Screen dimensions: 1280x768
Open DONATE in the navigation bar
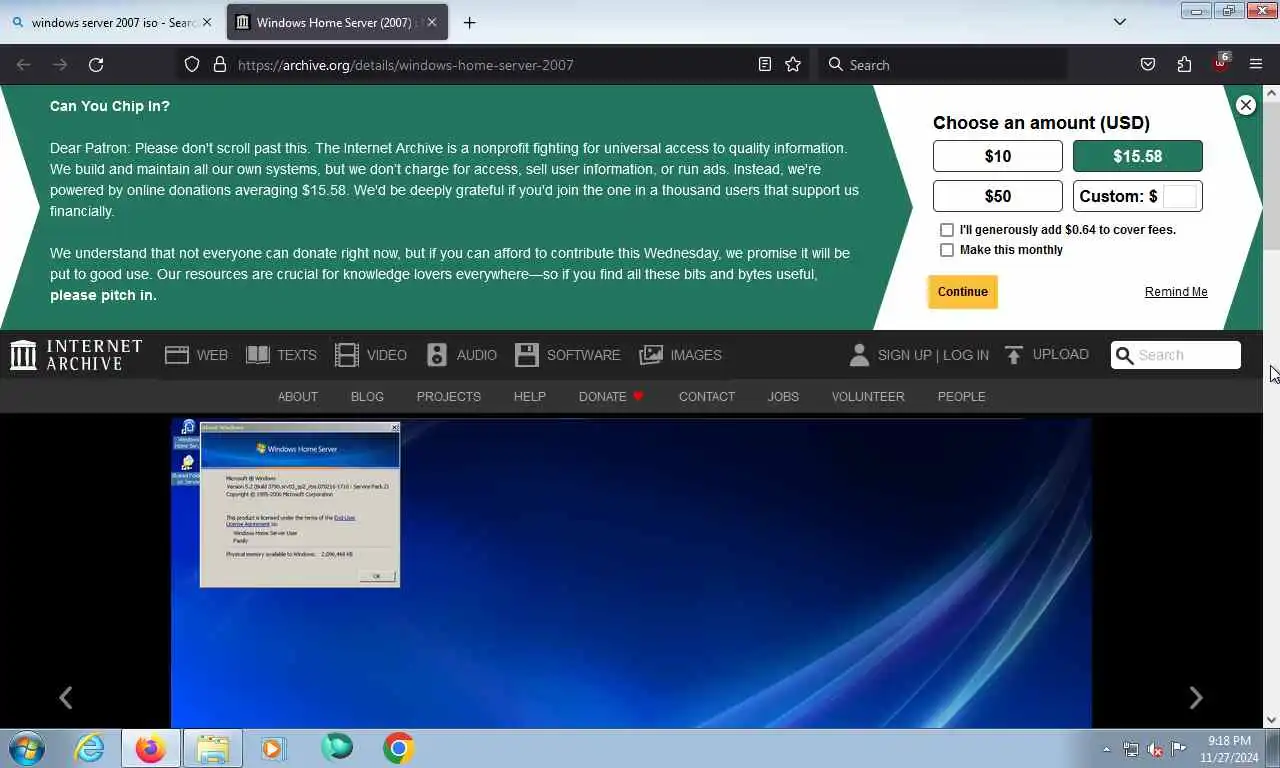tap(611, 397)
